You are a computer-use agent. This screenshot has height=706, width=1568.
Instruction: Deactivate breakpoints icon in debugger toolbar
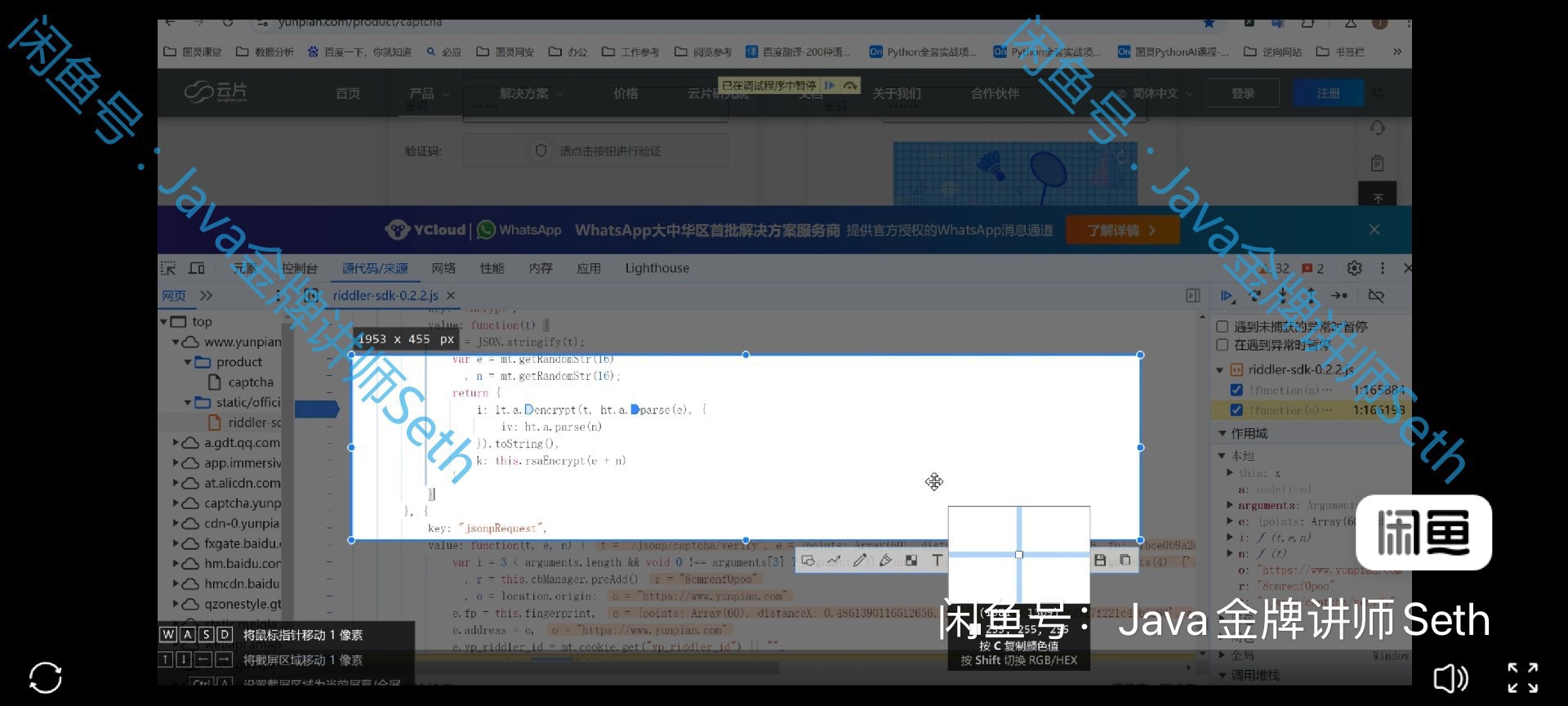(x=1376, y=296)
